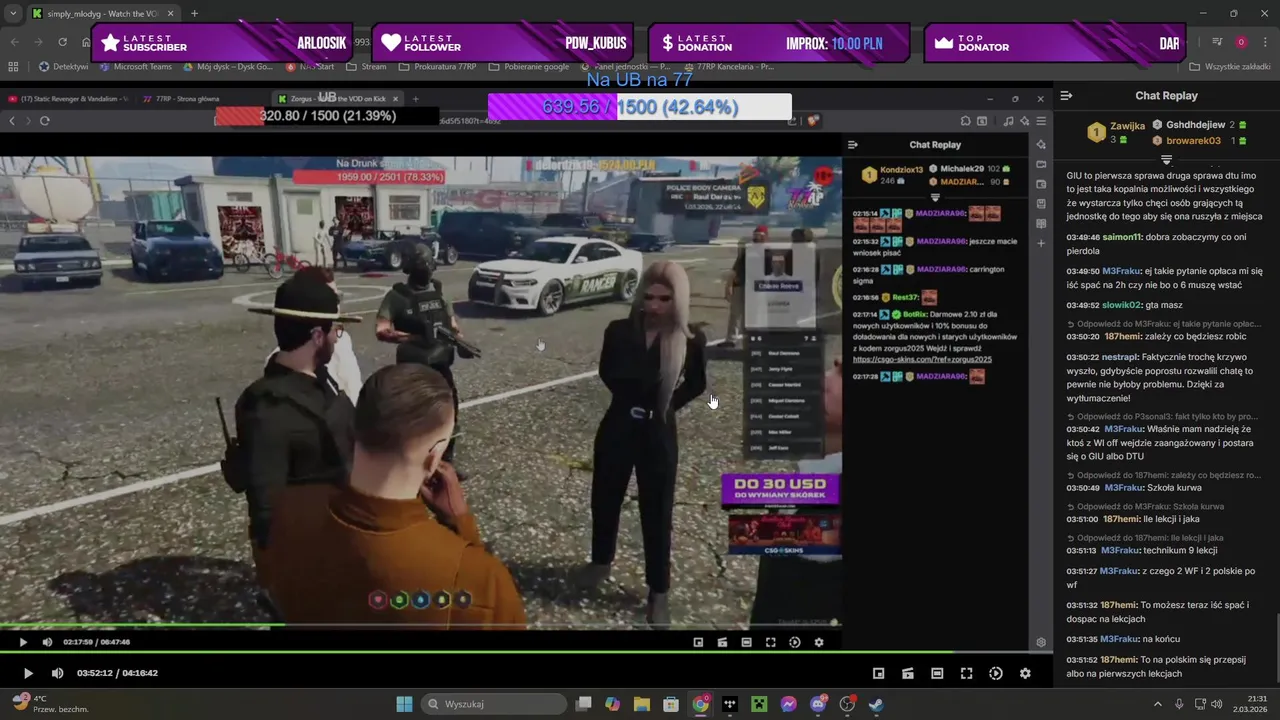Reload the inner browser page
The width and height of the screenshot is (1280, 720).
tap(45, 120)
